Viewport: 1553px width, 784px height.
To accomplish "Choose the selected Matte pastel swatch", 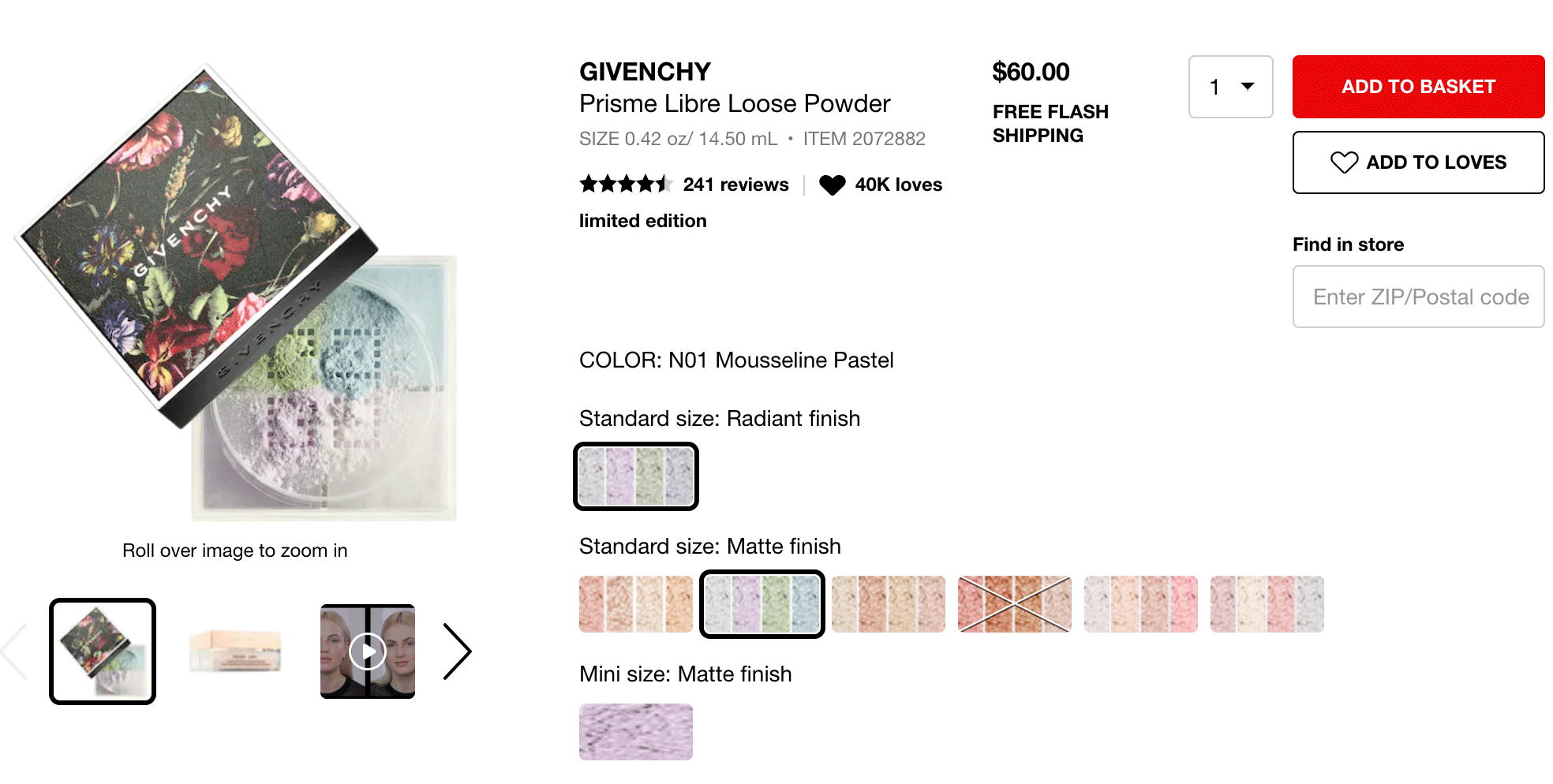I will click(x=762, y=604).
